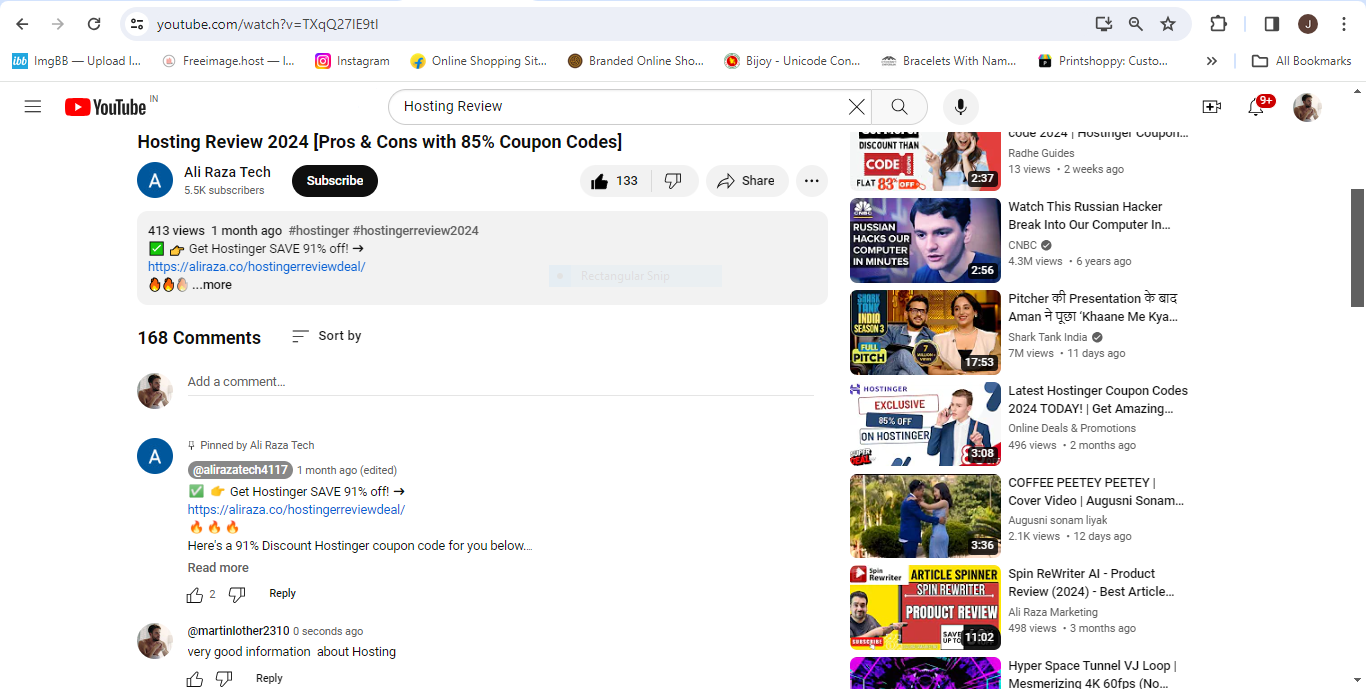
Task: Bookmark this page with the star icon
Action: pyautogui.click(x=1167, y=24)
